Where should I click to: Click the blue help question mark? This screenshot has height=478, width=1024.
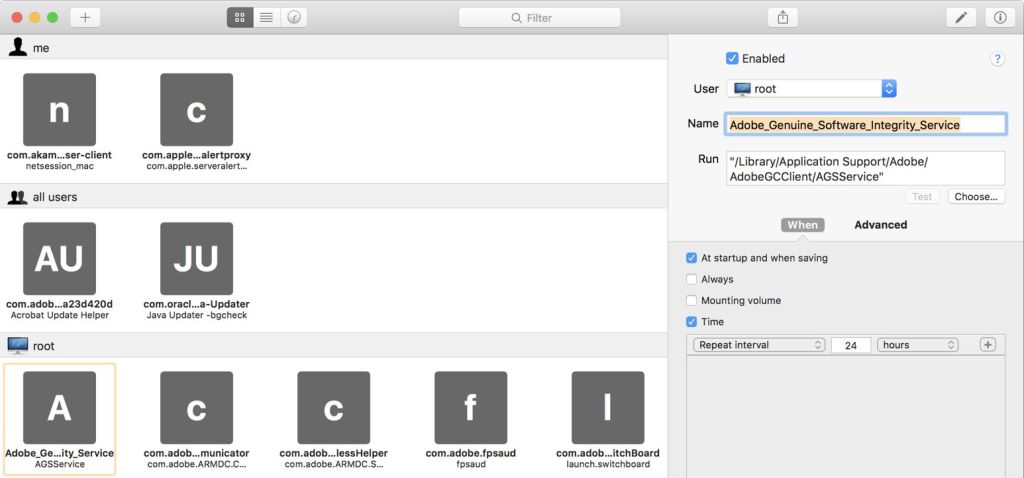pos(997,59)
